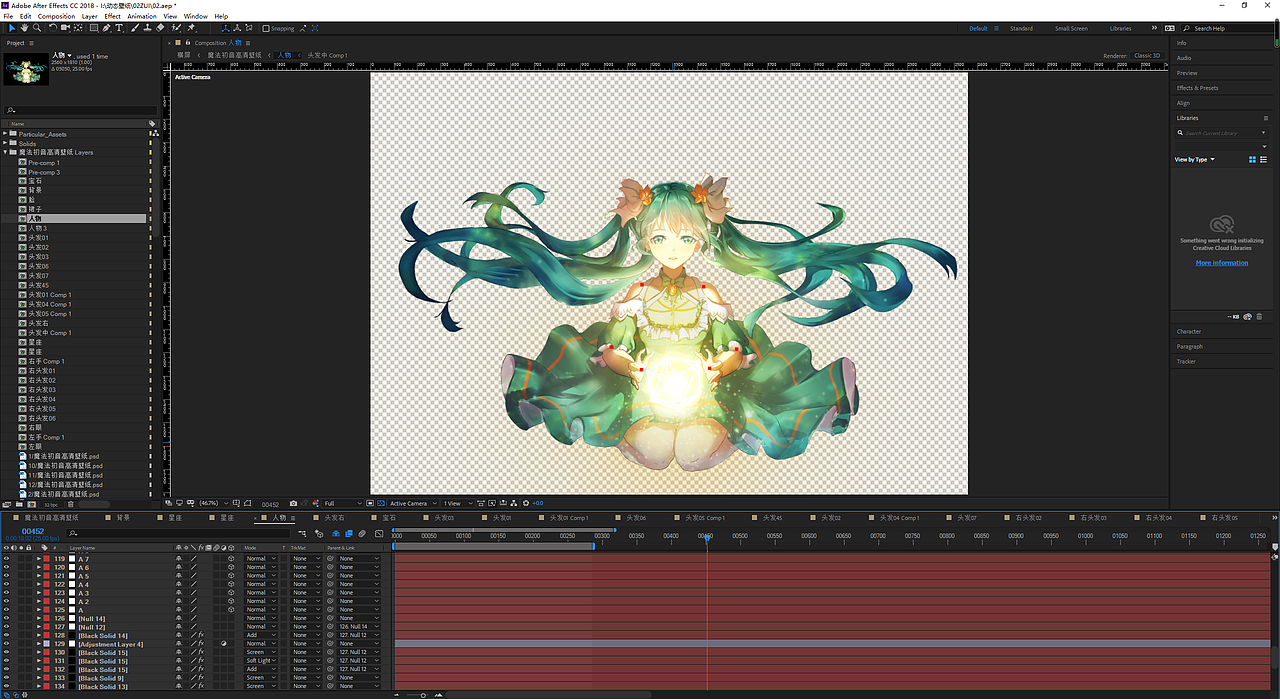Image resolution: width=1280 pixels, height=699 pixels.
Task: Activate the Rotation tool
Action: click(x=52, y=28)
